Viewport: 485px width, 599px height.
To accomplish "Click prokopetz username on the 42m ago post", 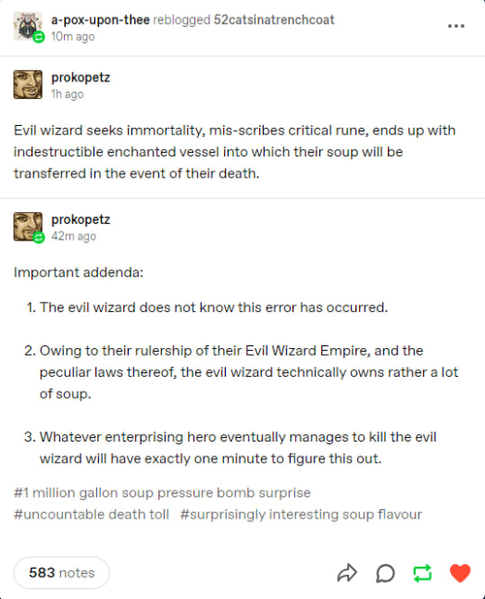I will [81, 220].
